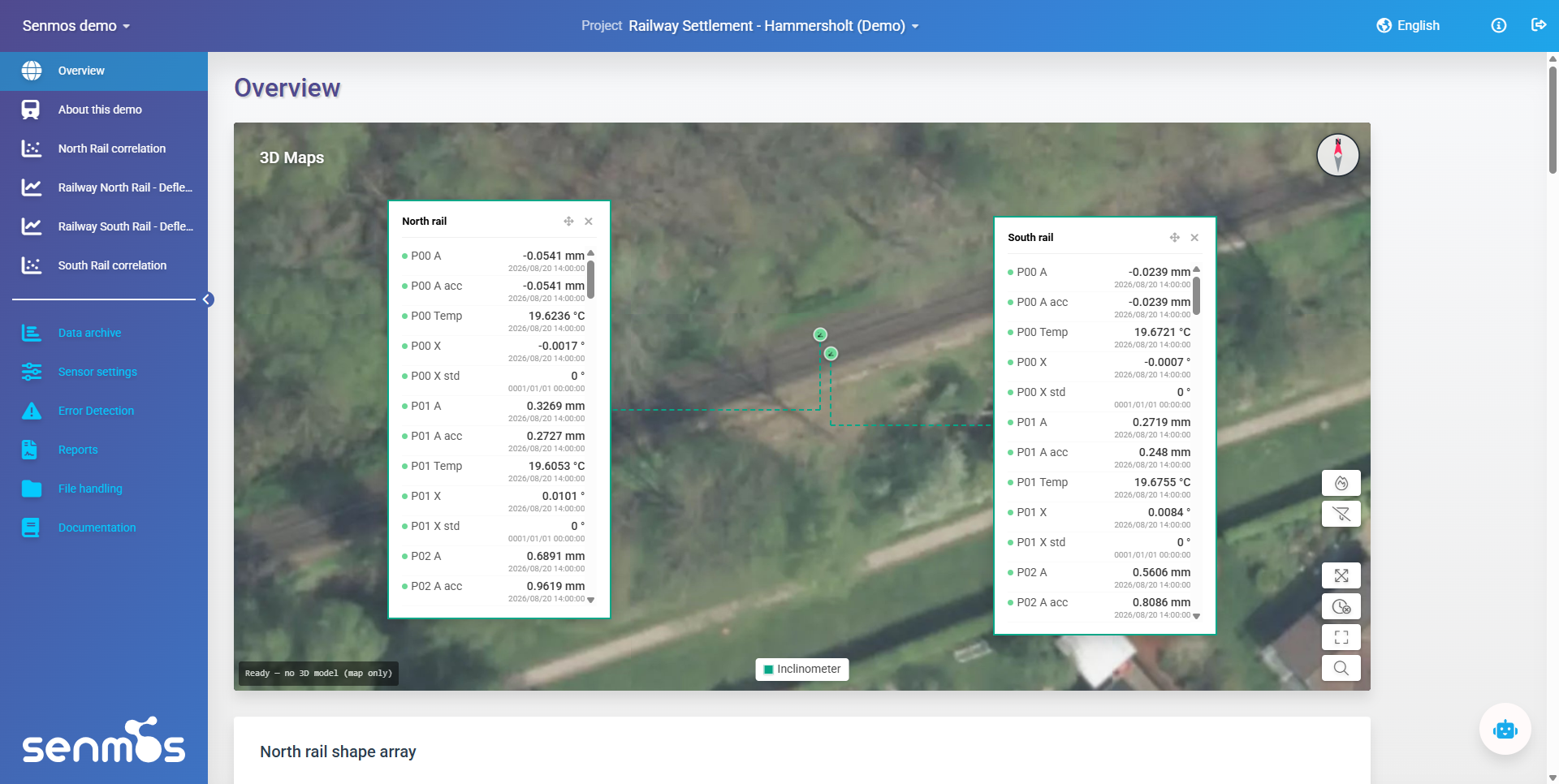Viewport: 1559px width, 784px height.
Task: Toggle the crossed-out filter button on map
Action: click(1341, 514)
